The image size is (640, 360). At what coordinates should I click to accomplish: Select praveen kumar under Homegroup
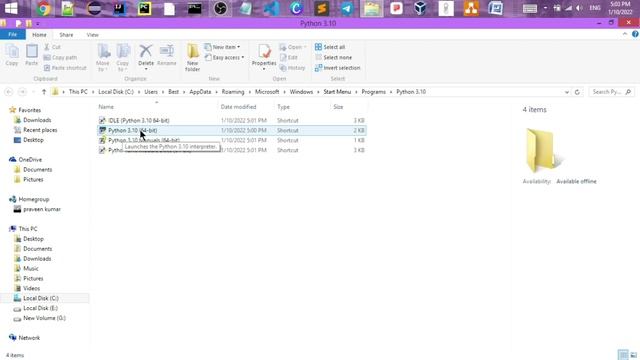[42, 209]
